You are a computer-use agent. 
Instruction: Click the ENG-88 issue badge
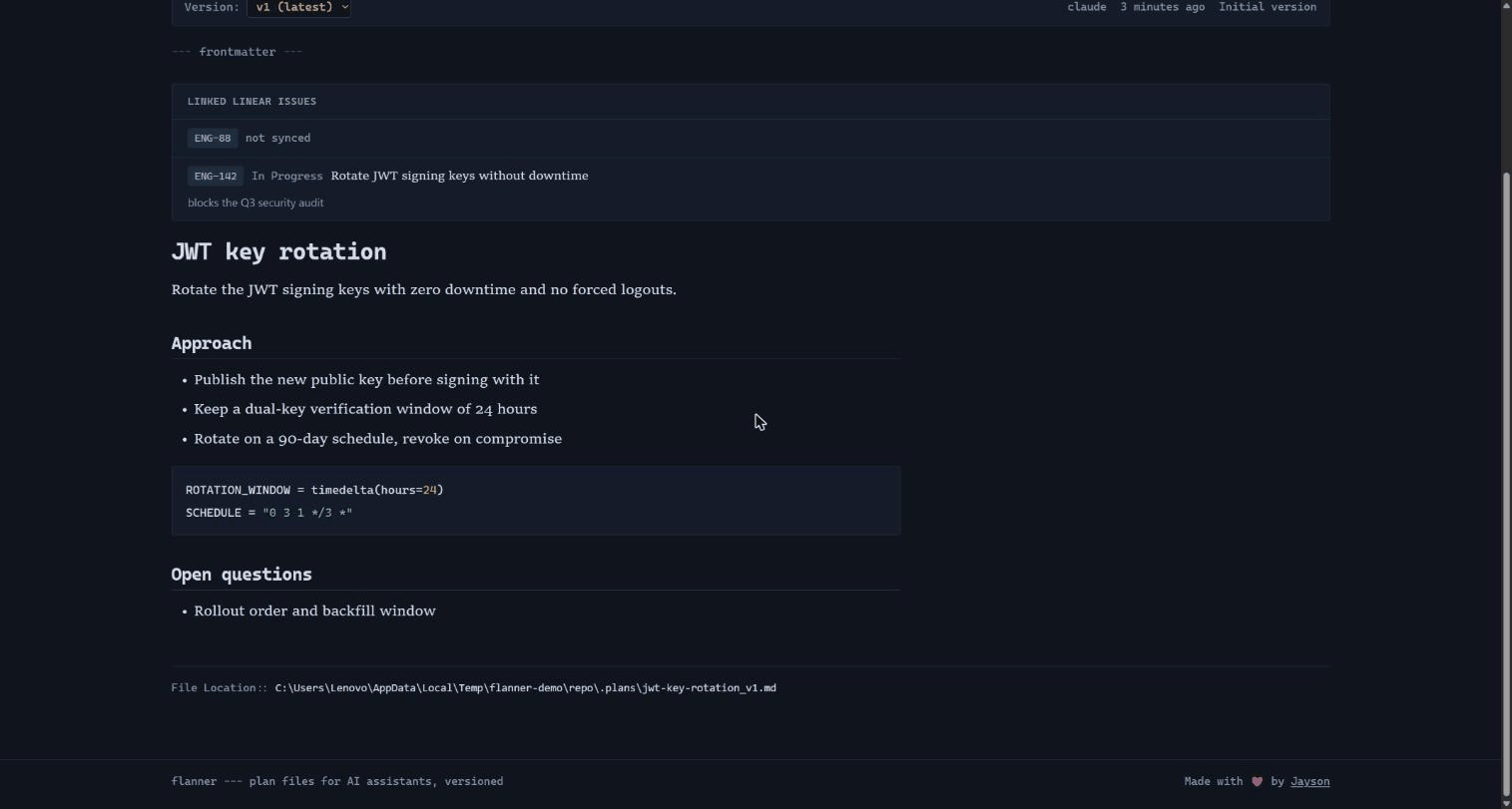(x=213, y=138)
